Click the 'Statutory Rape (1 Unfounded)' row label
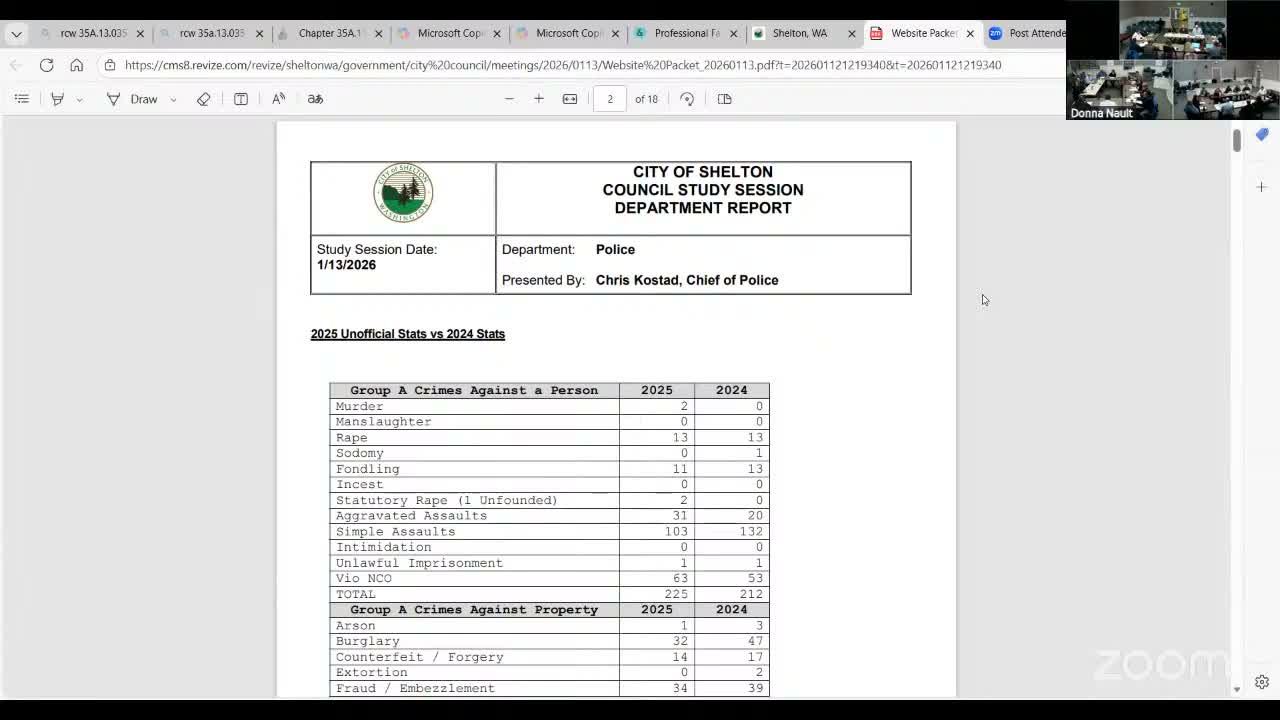 click(447, 500)
